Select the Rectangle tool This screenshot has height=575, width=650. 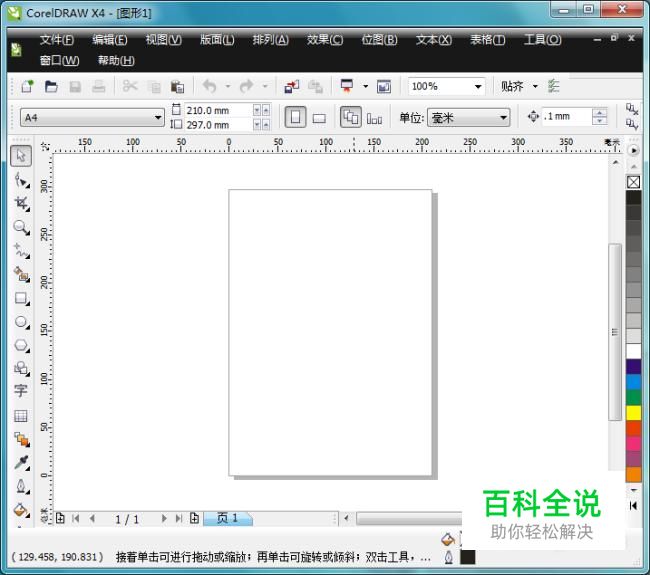(x=21, y=298)
